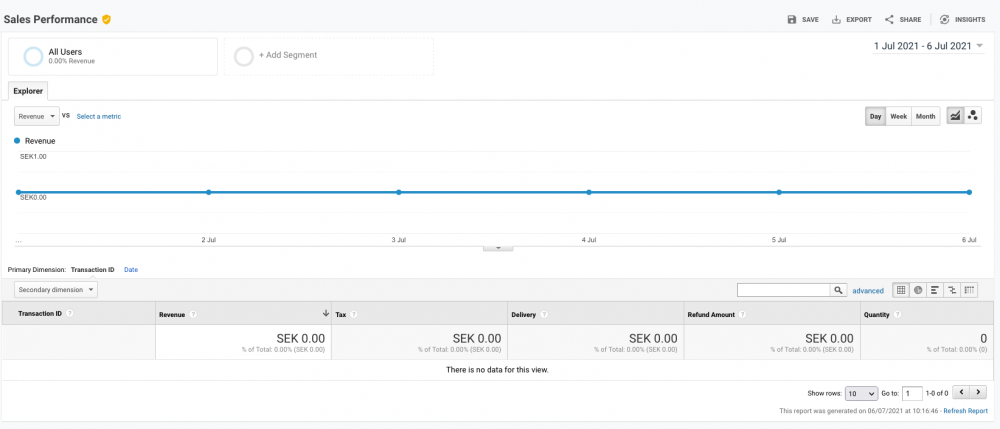Click the Share icon
This screenshot has height=429, width=1000.
(x=889, y=19)
